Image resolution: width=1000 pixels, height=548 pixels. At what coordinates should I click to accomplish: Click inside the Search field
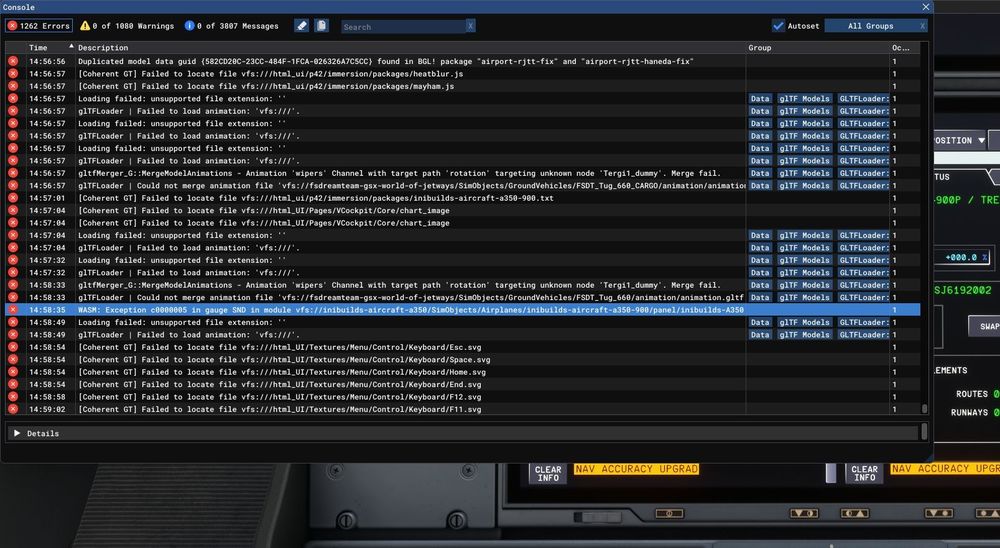[402, 27]
